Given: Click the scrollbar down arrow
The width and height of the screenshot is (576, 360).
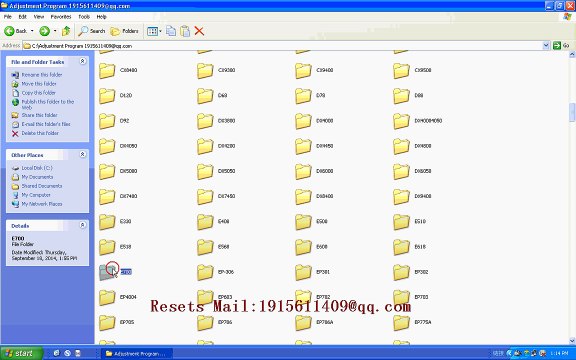Looking at the screenshot, I should click(572, 341).
